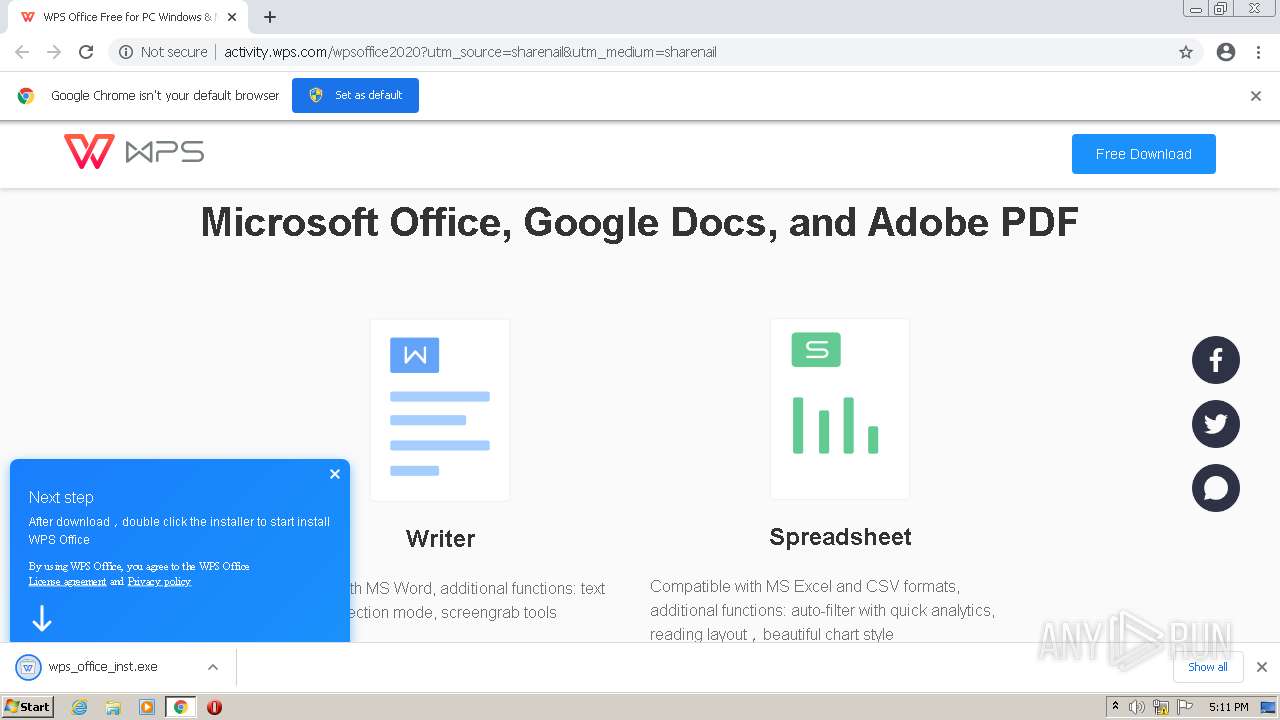
Task: Expand the wps_office_inst.exe download options
Action: point(213,667)
